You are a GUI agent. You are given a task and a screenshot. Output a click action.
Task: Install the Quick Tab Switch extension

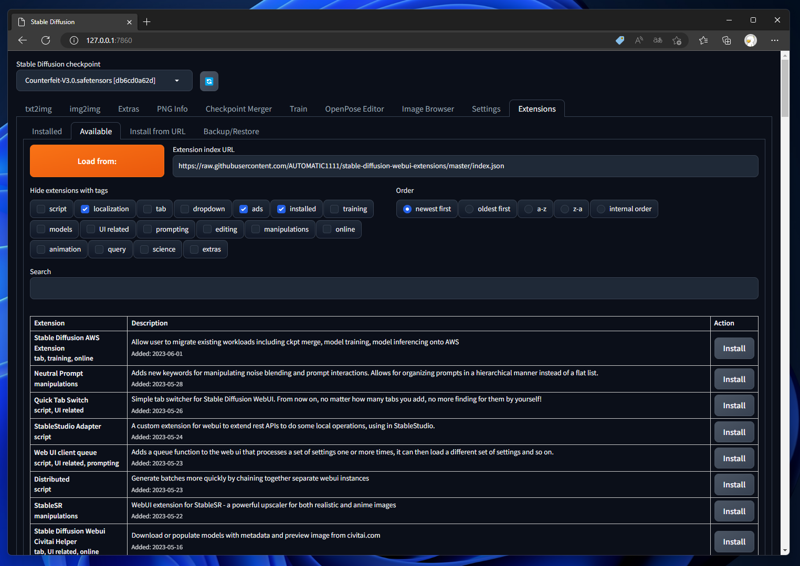[x=734, y=406]
